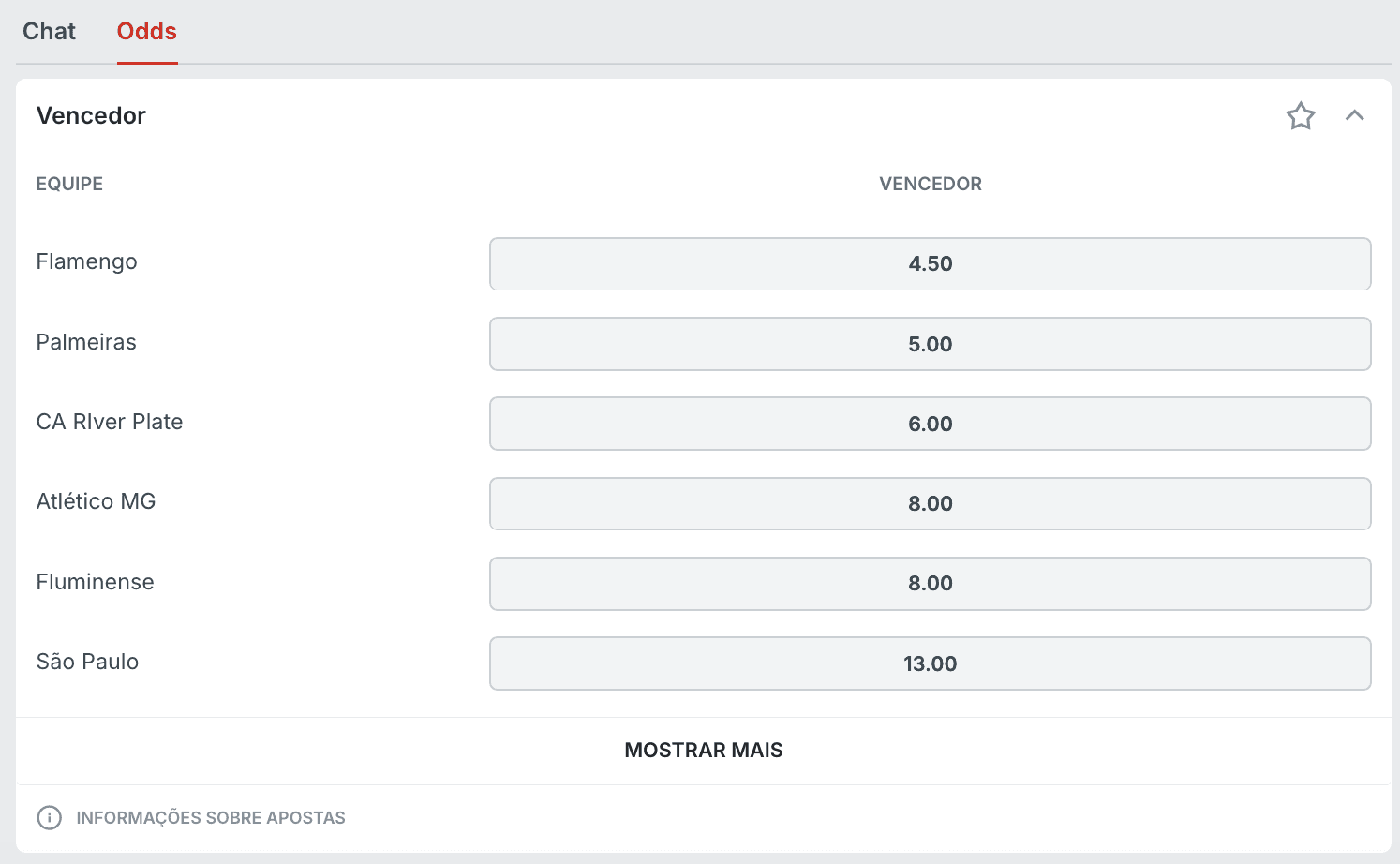The image size is (1400, 864).
Task: Bet on Flamengo at odds 4.50
Action: tap(930, 264)
